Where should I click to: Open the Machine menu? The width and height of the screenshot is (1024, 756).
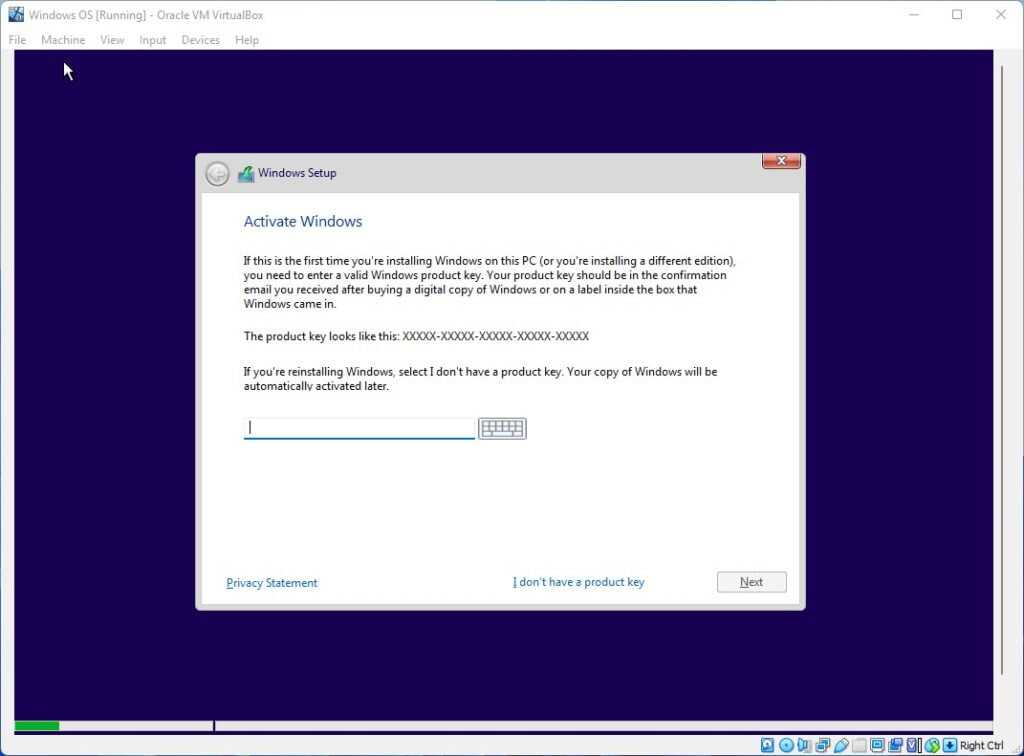click(x=63, y=40)
